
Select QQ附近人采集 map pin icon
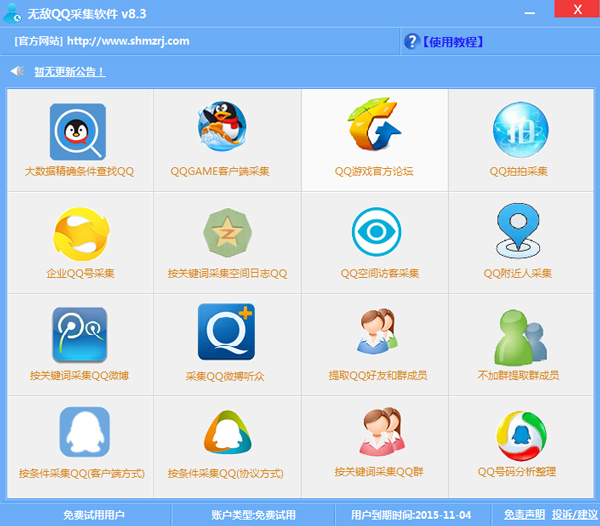(518, 231)
